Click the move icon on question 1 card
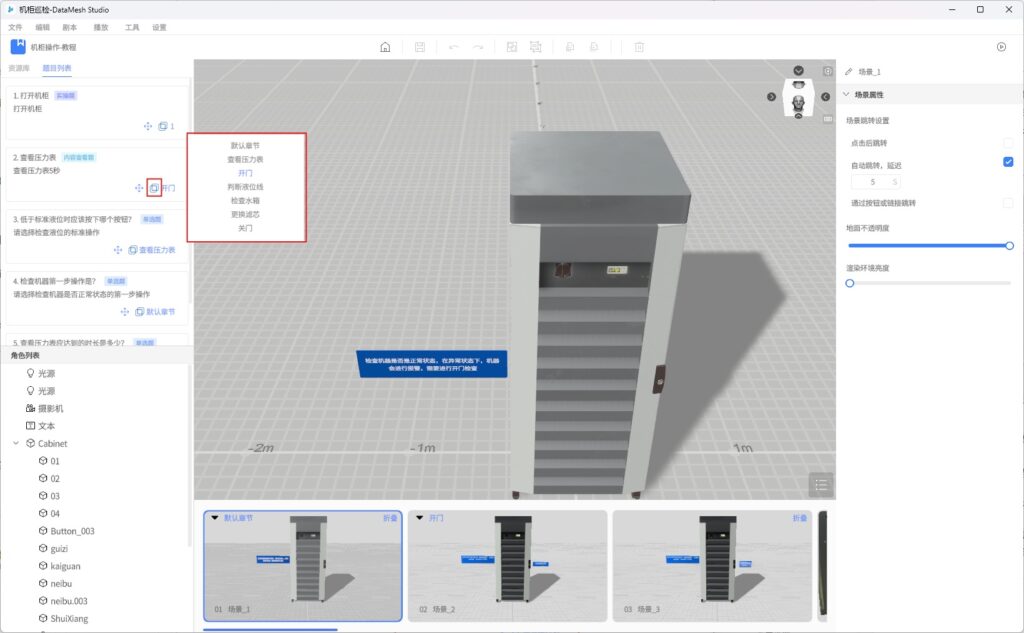The image size is (1024, 633). (148, 126)
